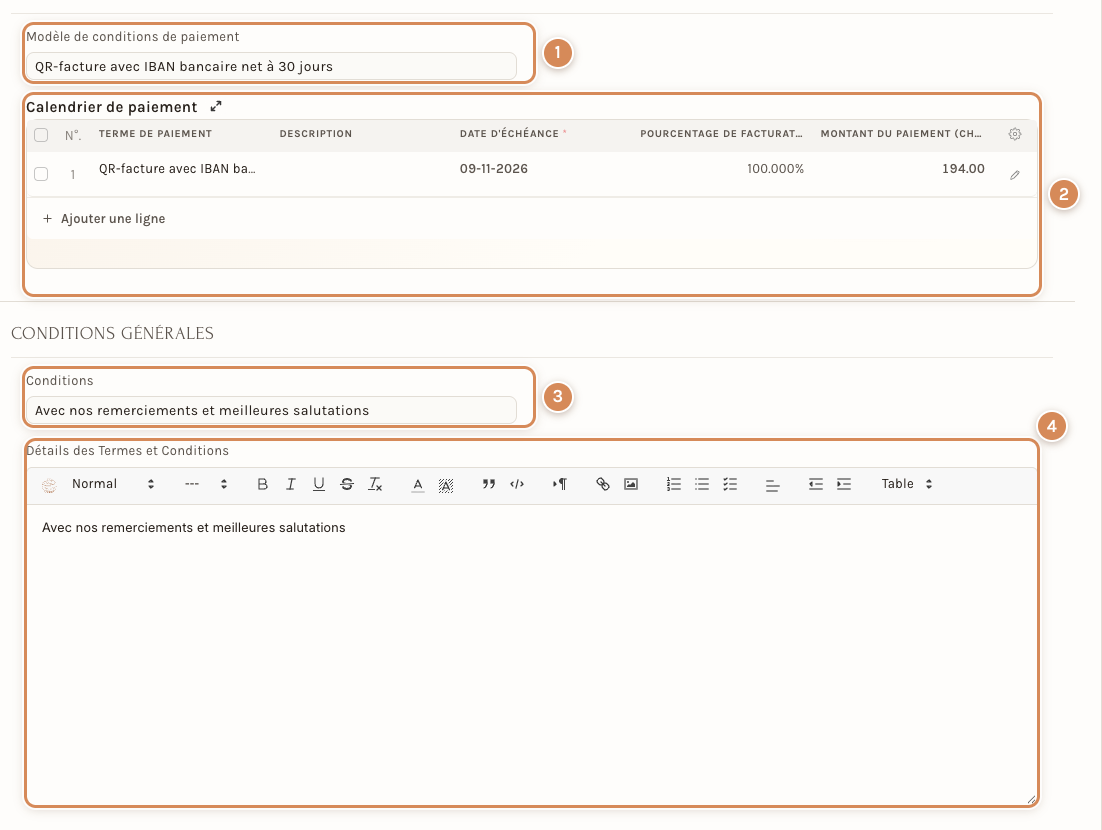Viewport: 1102px width, 830px height.
Task: Open the text background highlight color
Action: pyautogui.click(x=446, y=484)
